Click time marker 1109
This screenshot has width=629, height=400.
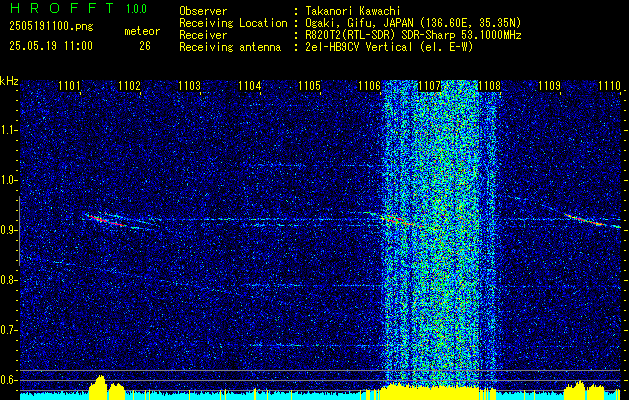[550, 85]
